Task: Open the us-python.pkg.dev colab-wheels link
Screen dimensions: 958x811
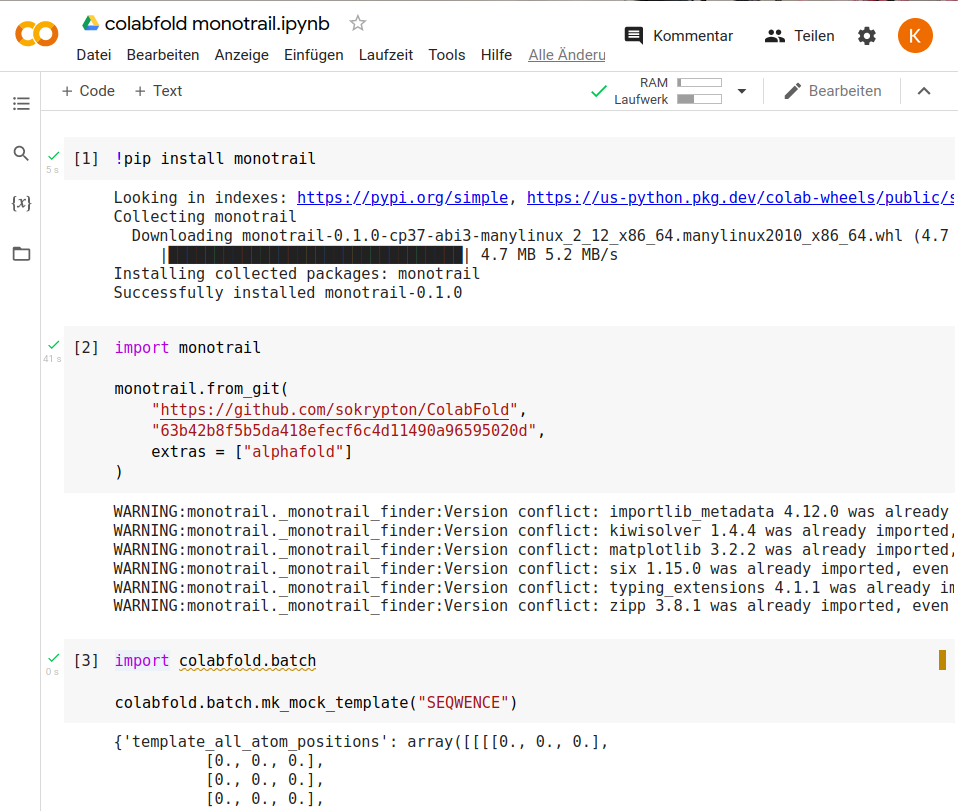Action: point(740,197)
